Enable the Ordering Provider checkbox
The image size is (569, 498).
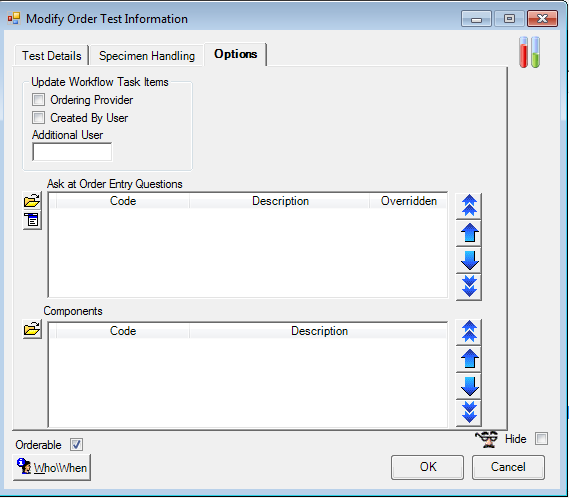click(38, 99)
